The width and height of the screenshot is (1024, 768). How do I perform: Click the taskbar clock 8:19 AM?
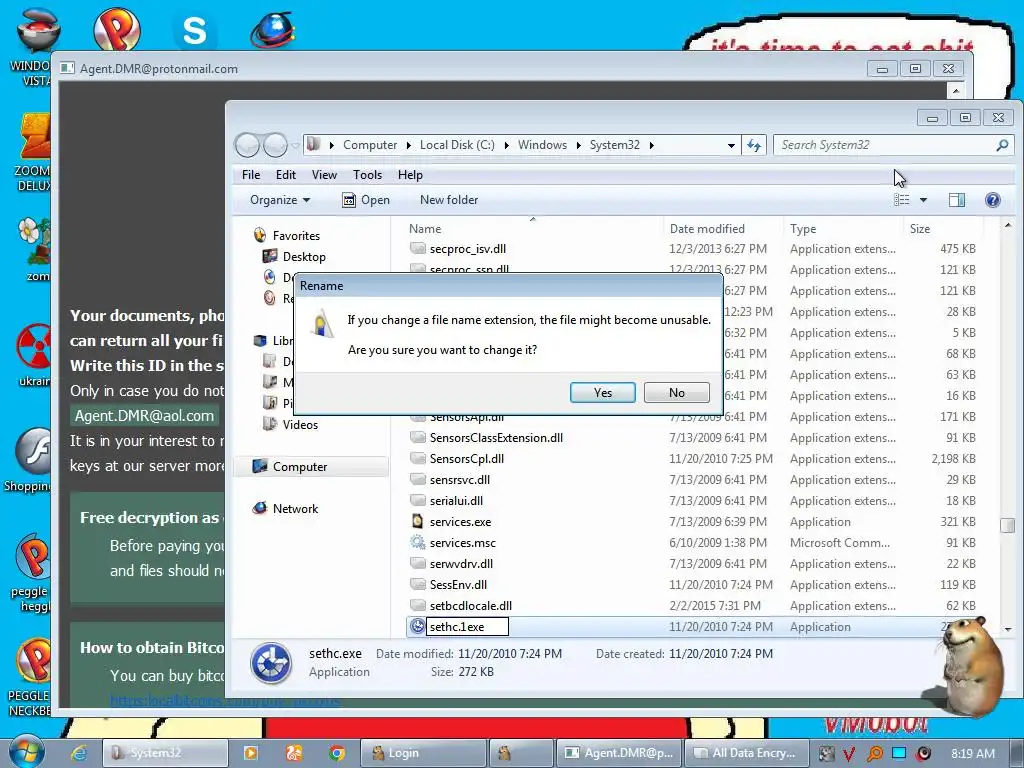[972, 753]
